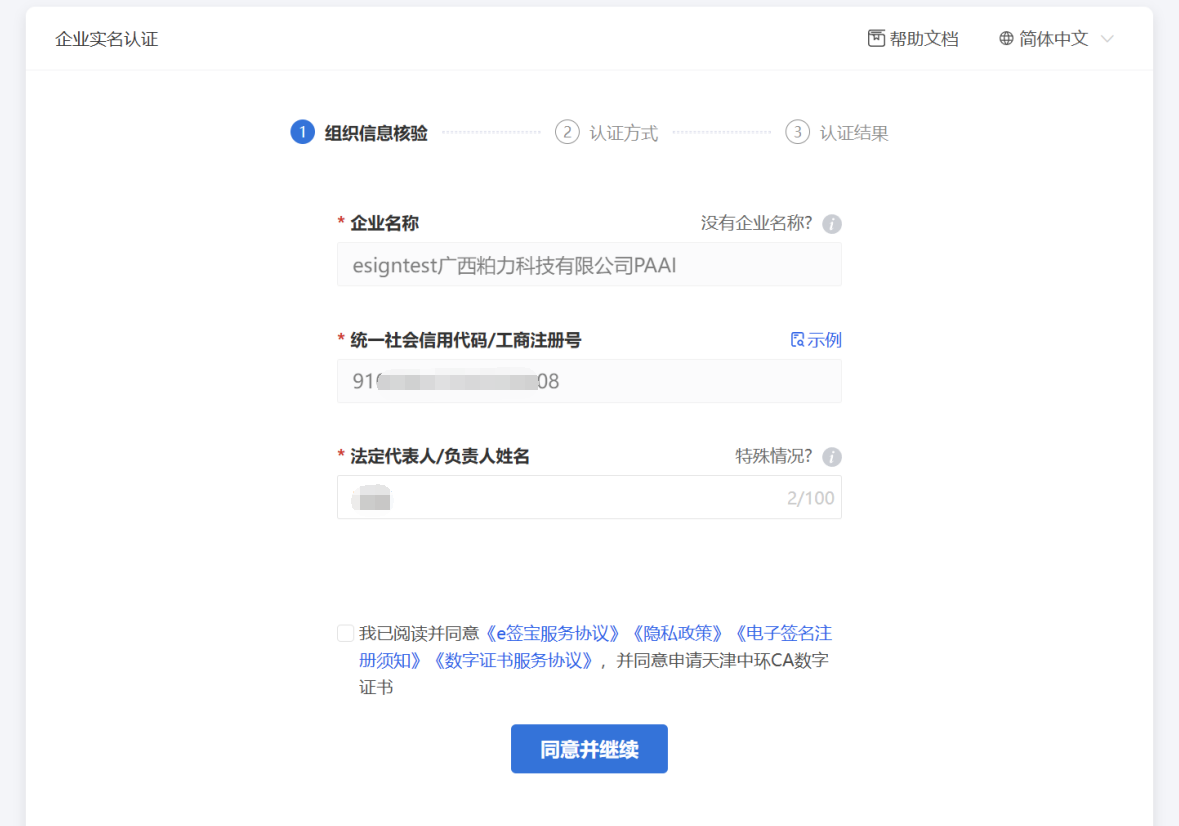The width and height of the screenshot is (1179, 826).
Task: Click the 2/100 character counter
Action: click(810, 498)
